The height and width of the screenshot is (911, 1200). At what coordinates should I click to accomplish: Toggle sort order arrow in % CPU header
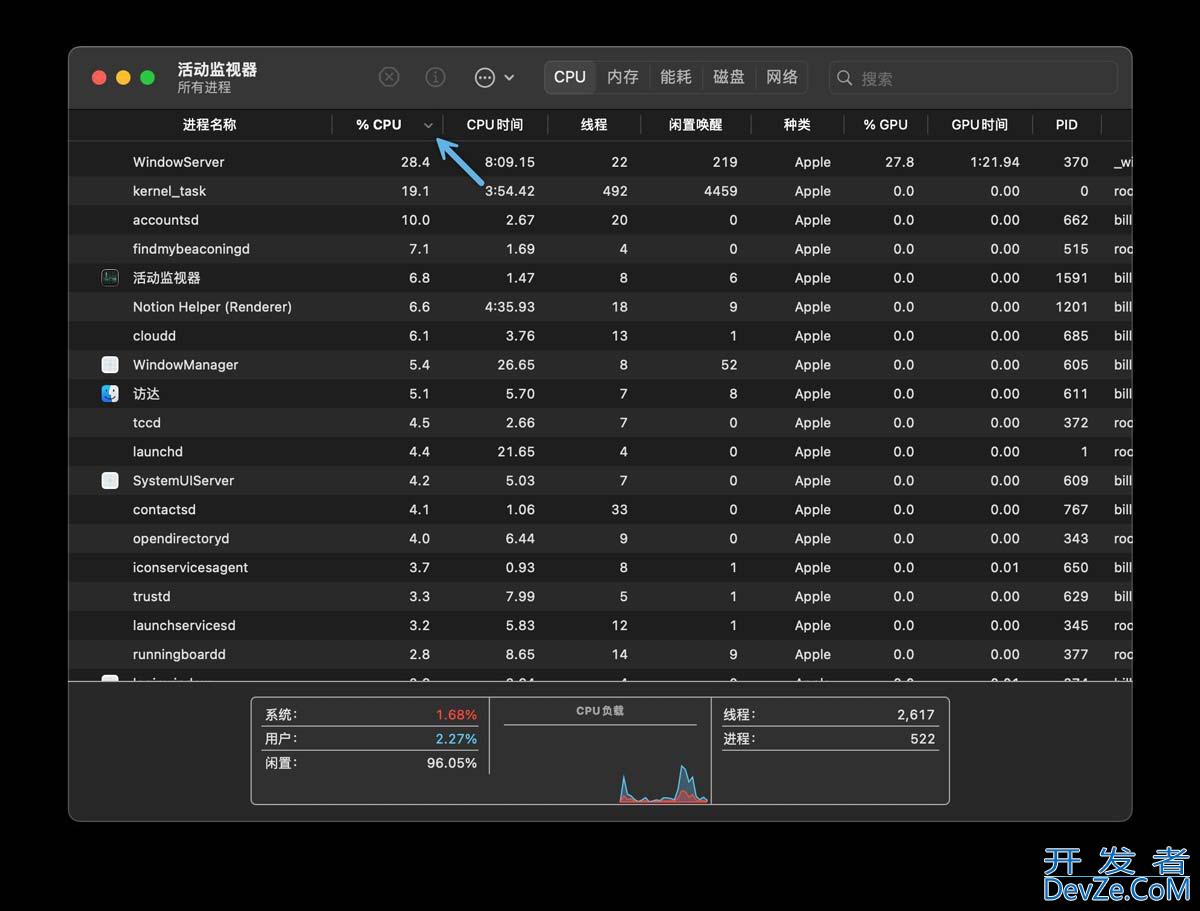tap(428, 126)
